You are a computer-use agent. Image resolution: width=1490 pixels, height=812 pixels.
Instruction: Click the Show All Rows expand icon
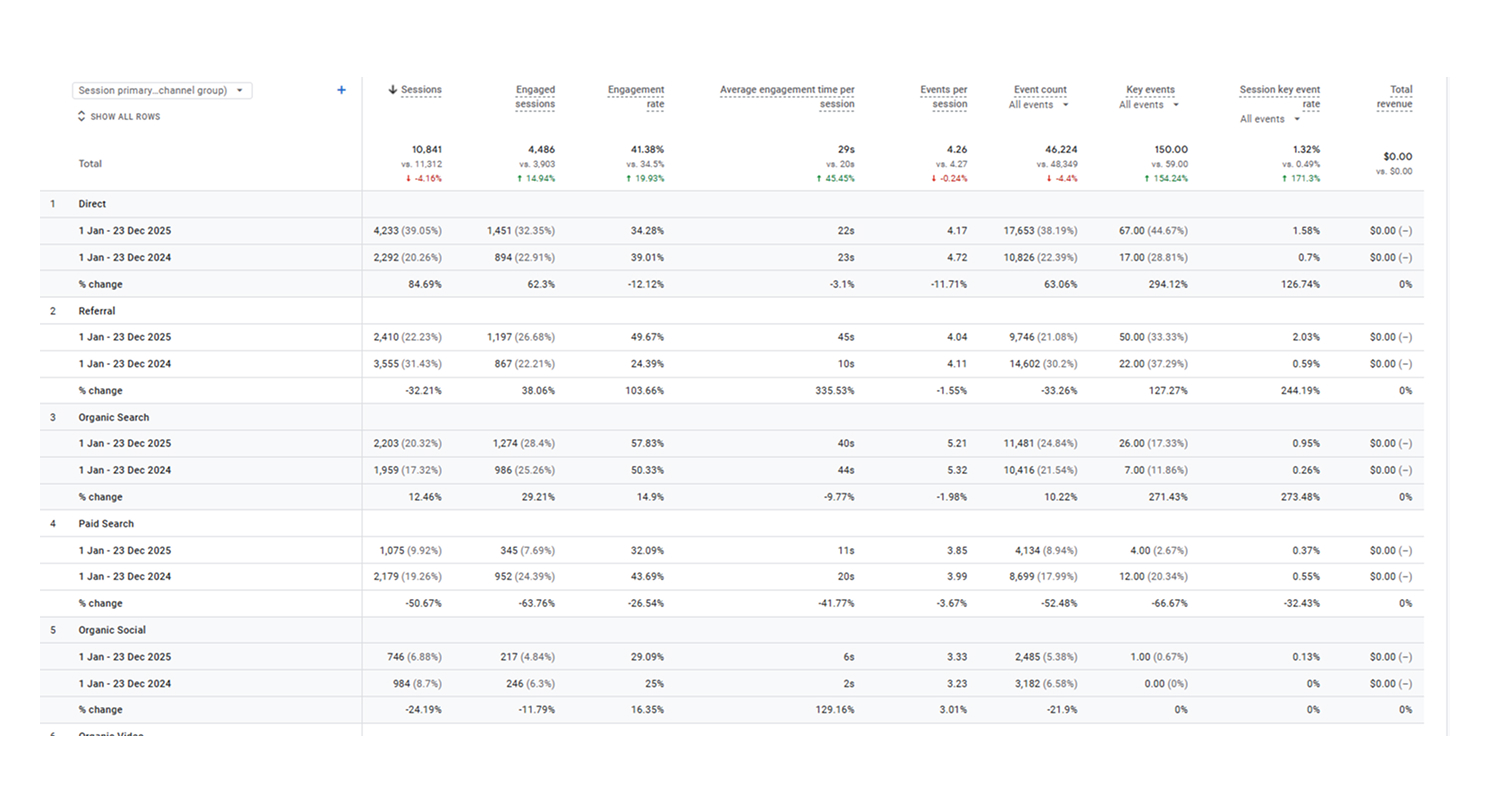[x=82, y=117]
